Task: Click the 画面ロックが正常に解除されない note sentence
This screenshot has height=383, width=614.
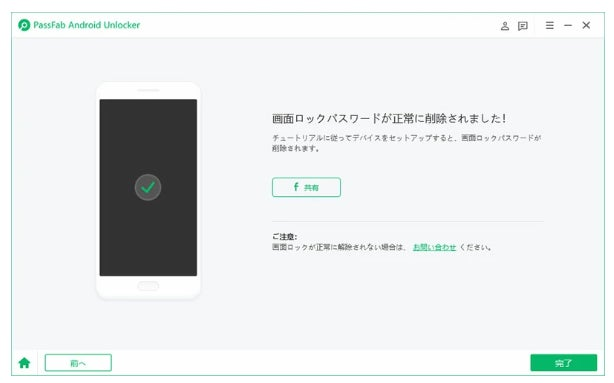Action: click(x=339, y=247)
